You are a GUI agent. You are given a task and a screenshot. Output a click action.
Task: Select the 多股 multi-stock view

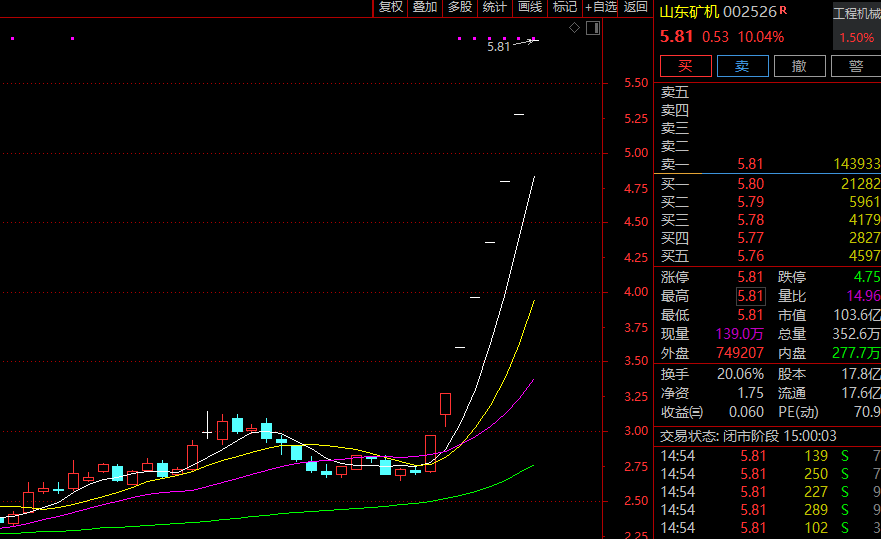460,7
